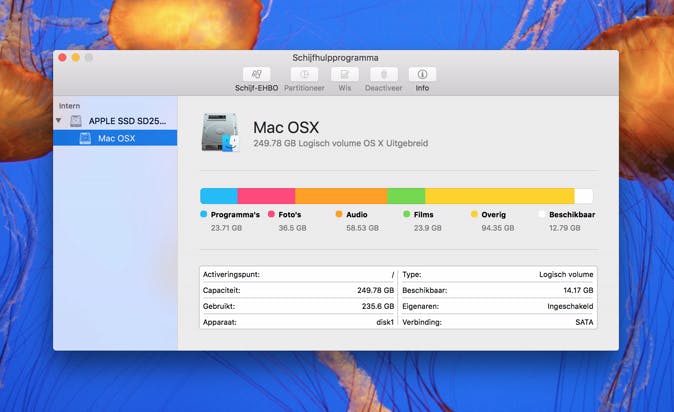Click the APPLE SSD drive icon

76,121
